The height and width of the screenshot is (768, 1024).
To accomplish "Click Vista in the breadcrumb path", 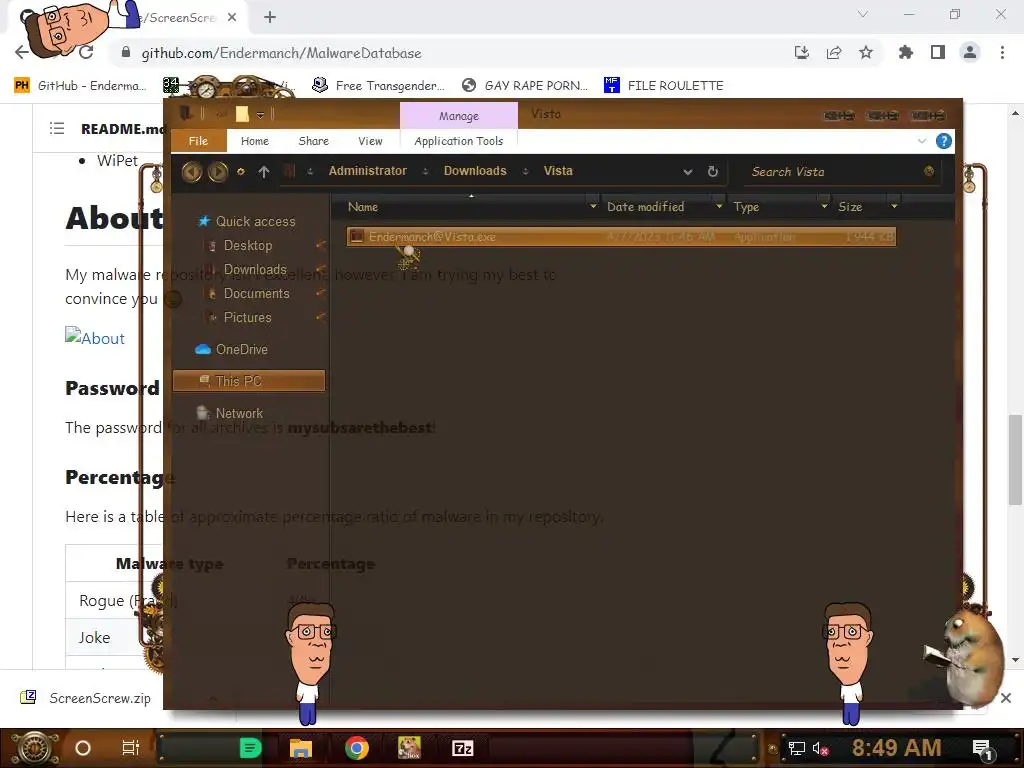I will click(558, 171).
